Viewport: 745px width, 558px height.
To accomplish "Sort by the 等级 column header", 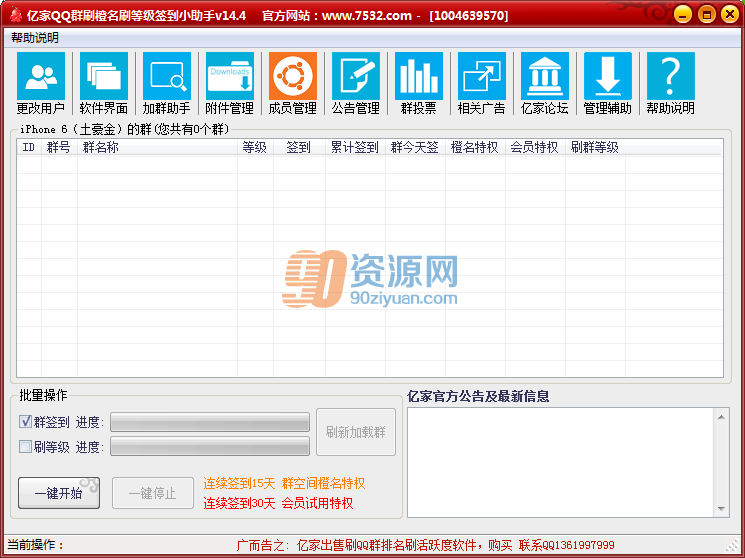I will (255, 147).
